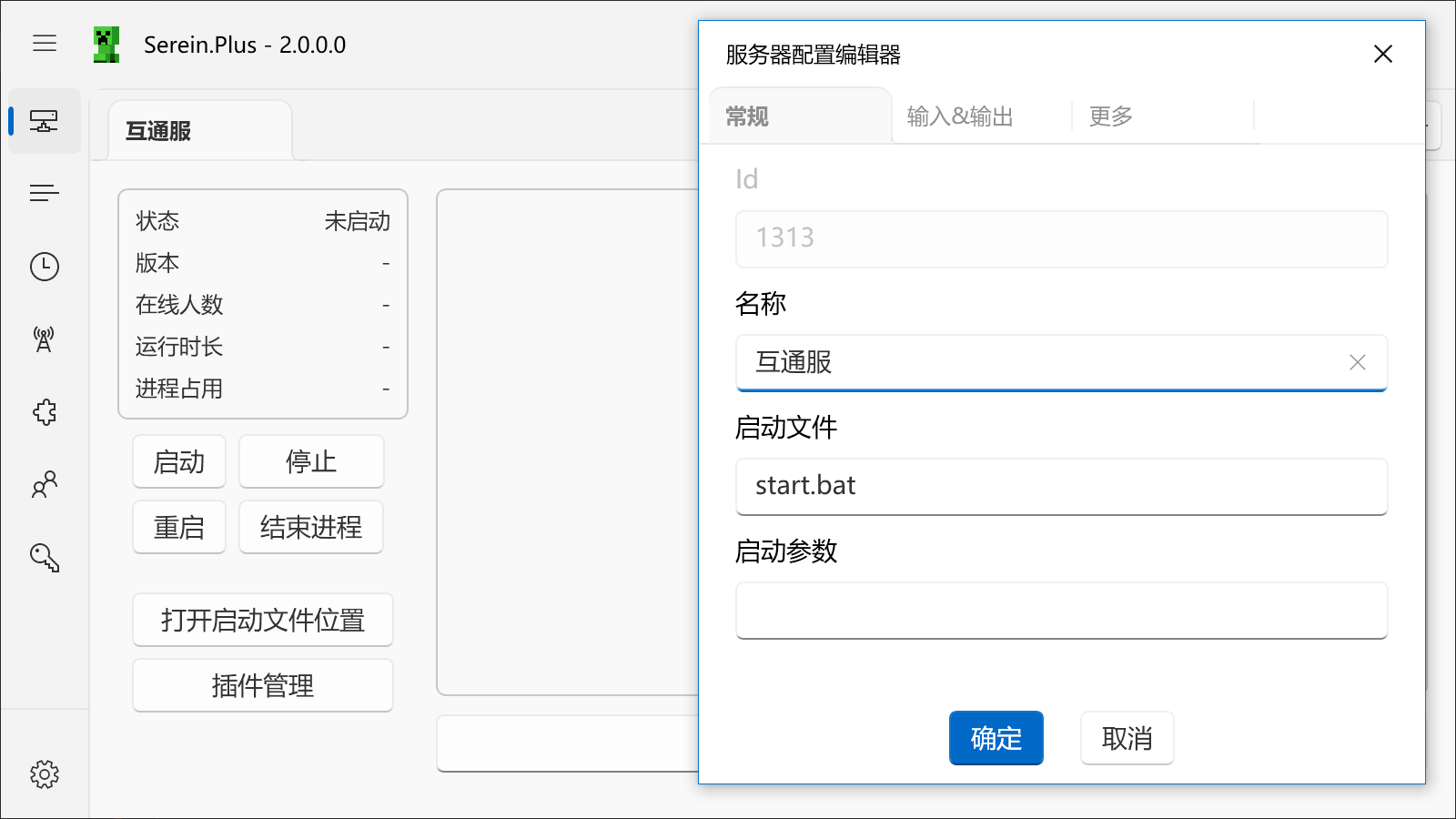Open the match list sidebar icon
The height and width of the screenshot is (819, 1456).
tap(45, 193)
